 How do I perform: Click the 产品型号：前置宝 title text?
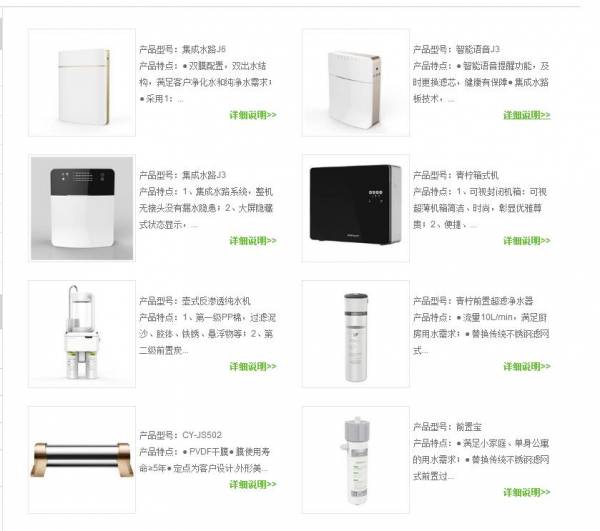tap(447, 427)
